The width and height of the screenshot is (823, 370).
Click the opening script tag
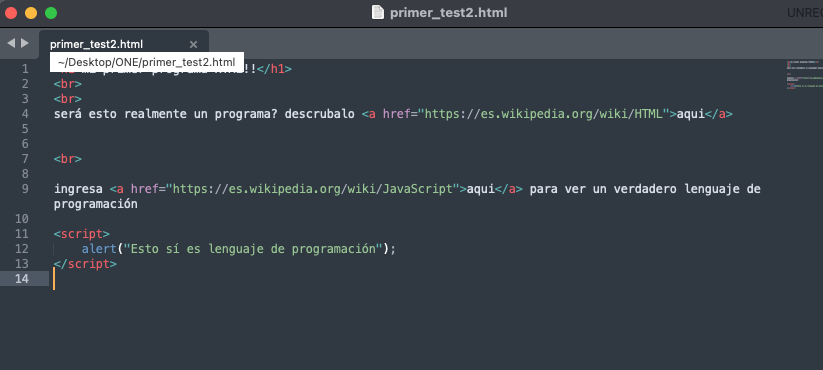(x=82, y=234)
